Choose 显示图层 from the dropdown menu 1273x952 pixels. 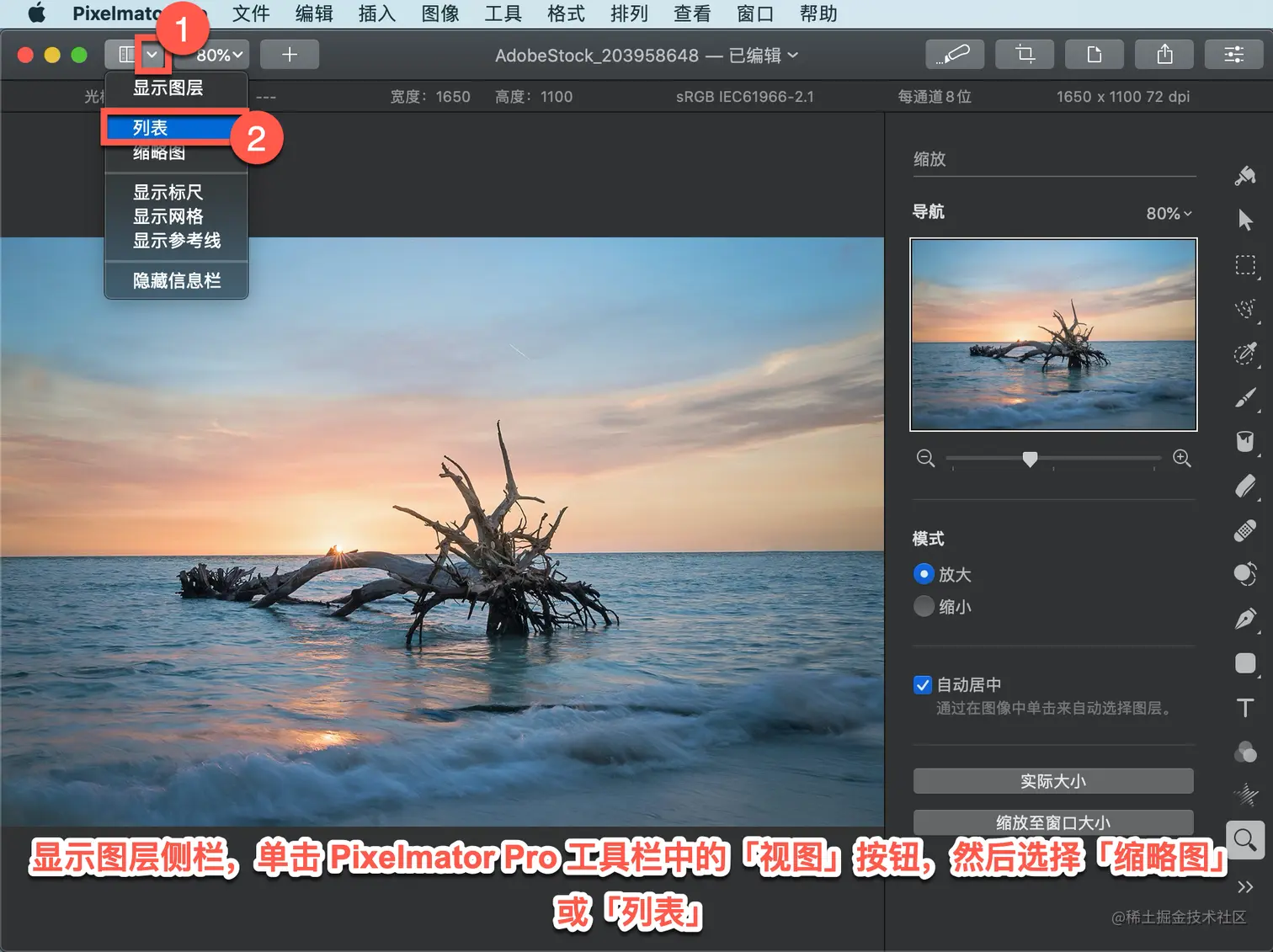(176, 88)
